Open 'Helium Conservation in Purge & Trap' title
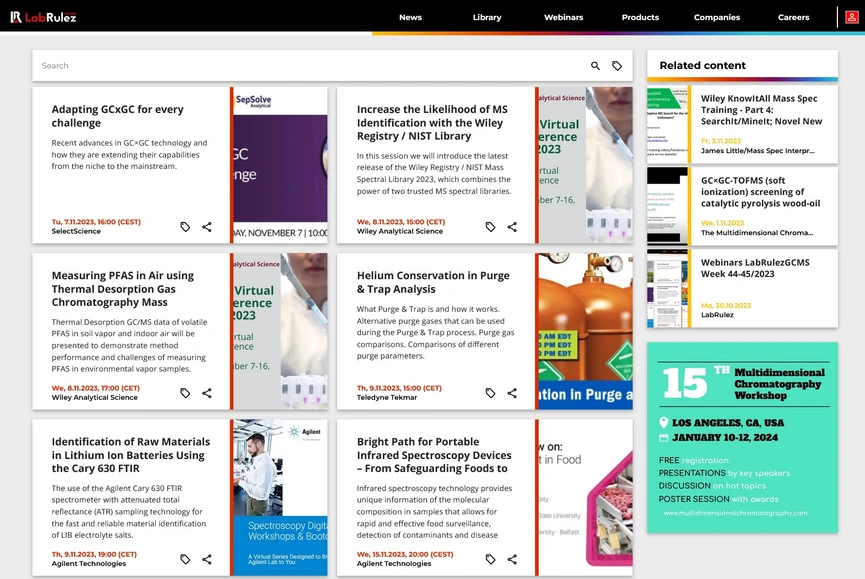The width and height of the screenshot is (865, 579). [x=433, y=282]
